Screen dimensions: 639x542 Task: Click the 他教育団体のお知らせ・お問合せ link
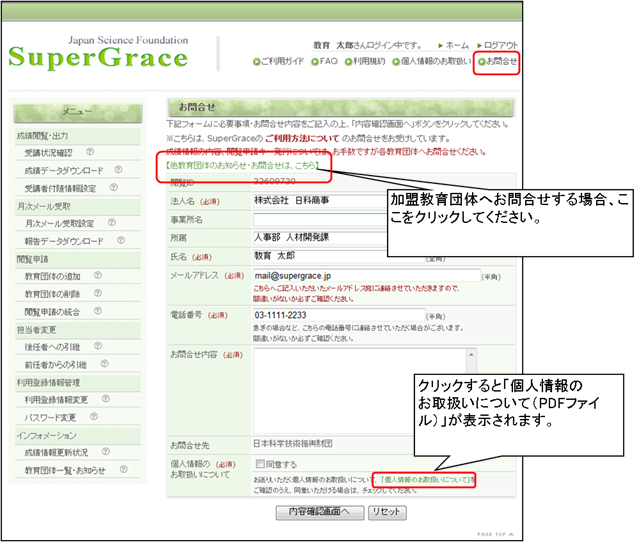(243, 166)
